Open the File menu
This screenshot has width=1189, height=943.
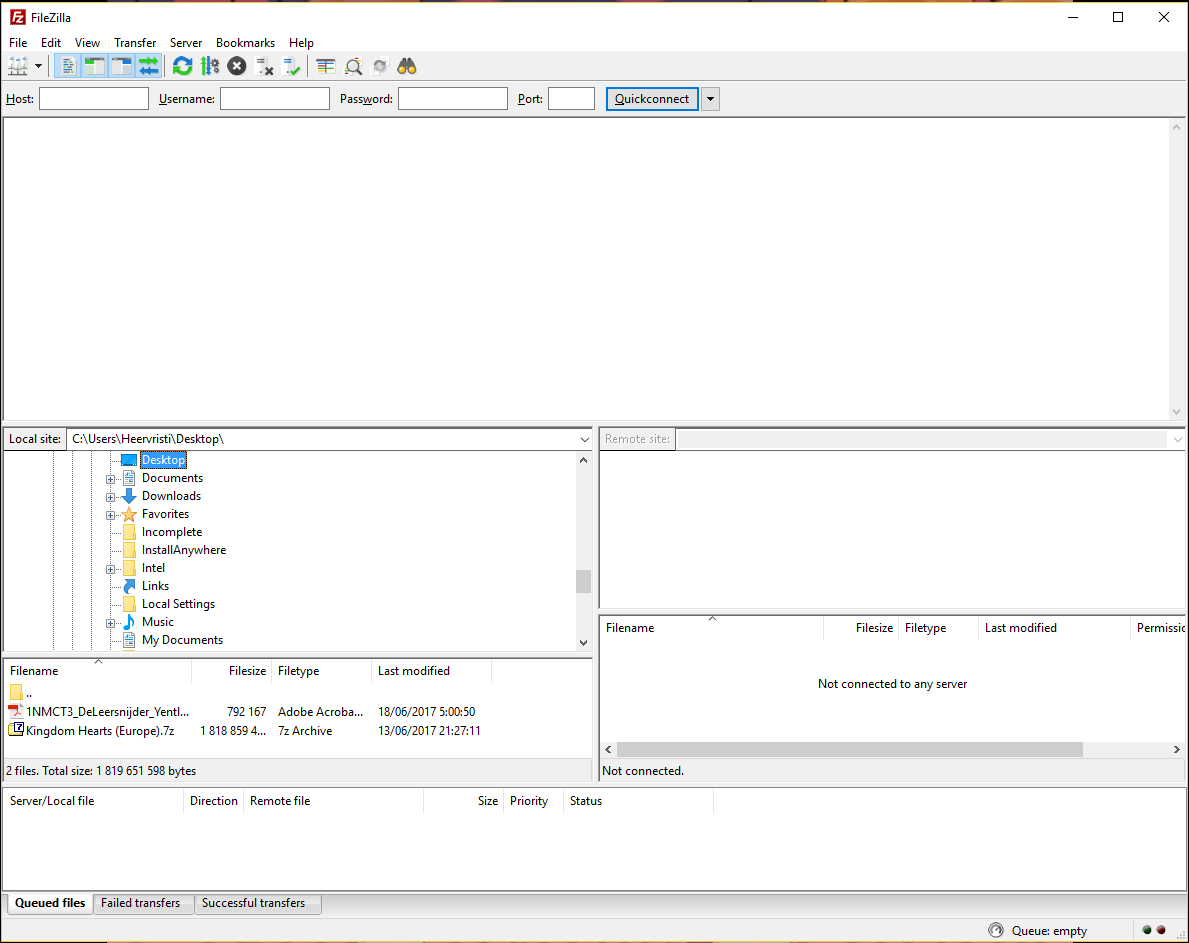[x=18, y=42]
